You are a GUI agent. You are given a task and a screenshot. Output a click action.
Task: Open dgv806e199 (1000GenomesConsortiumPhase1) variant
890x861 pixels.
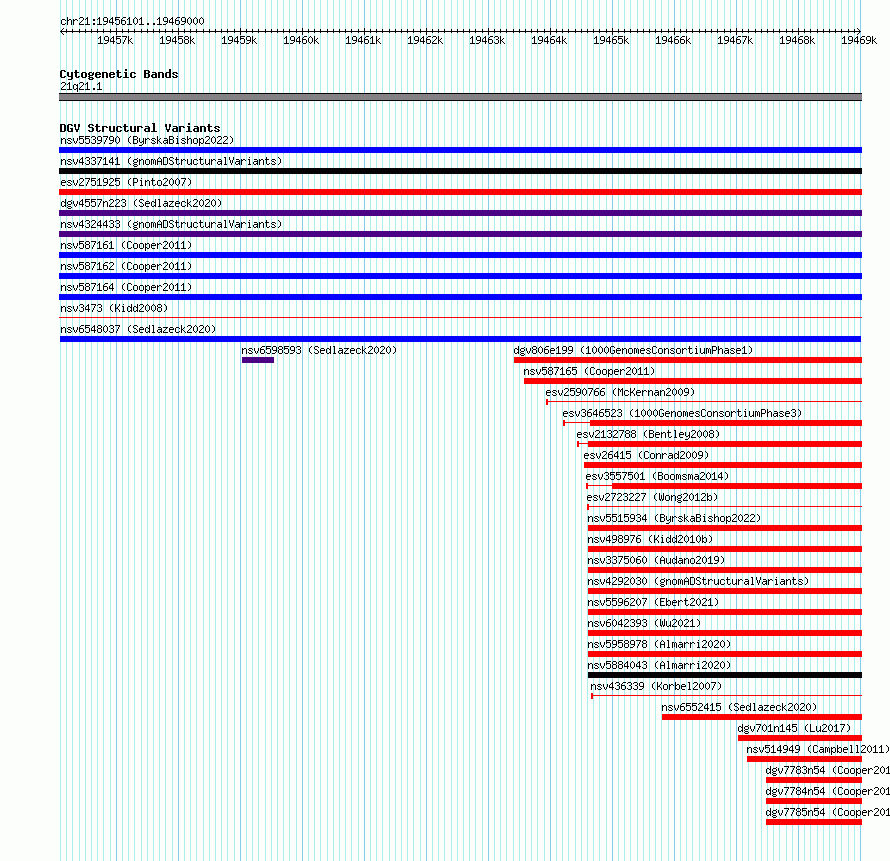[x=633, y=350]
